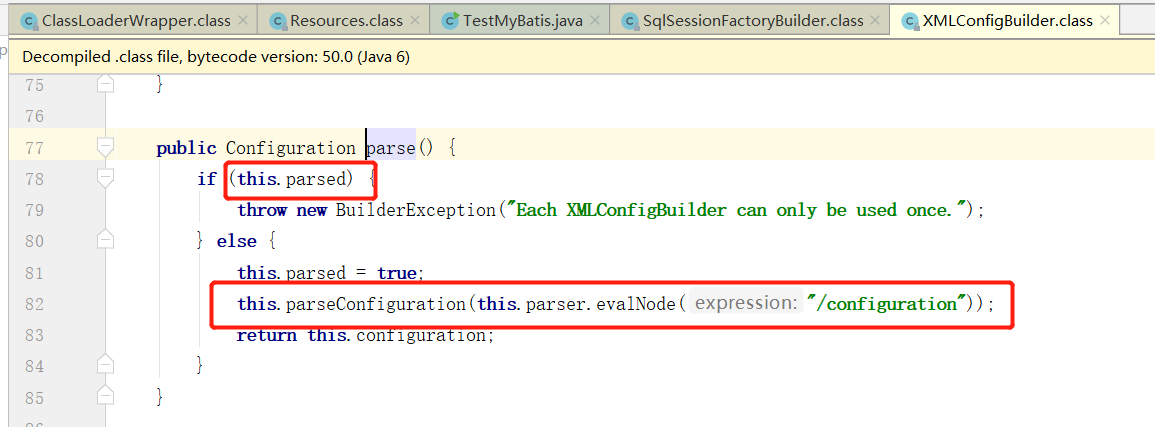The height and width of the screenshot is (427, 1155).
Task: Click 'return this.configuration' statement
Action: (365, 336)
